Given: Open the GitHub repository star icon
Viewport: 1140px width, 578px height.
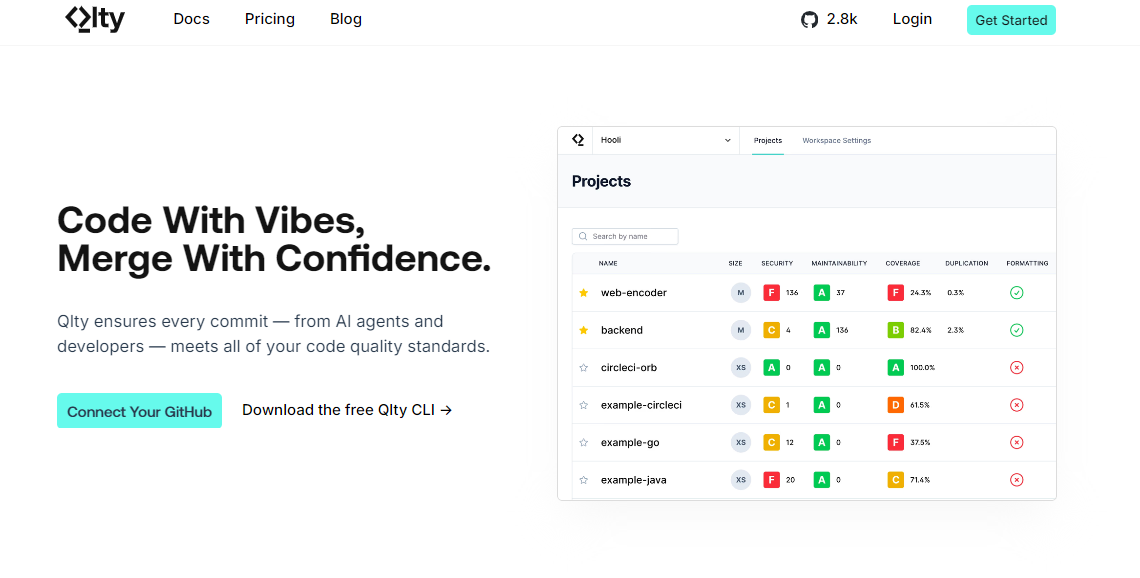Looking at the screenshot, I should pos(810,20).
